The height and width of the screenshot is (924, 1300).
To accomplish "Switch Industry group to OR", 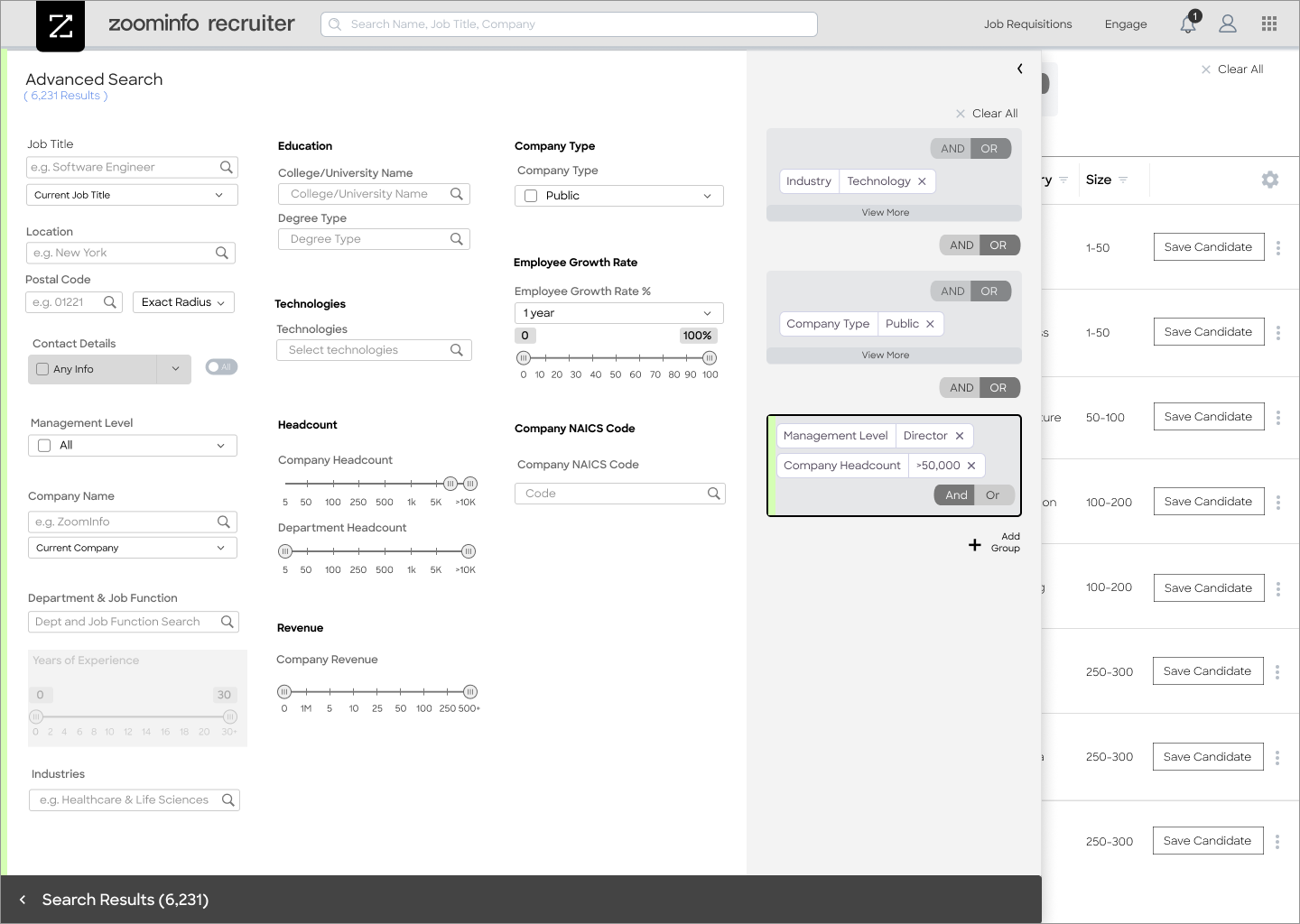I will click(x=989, y=149).
